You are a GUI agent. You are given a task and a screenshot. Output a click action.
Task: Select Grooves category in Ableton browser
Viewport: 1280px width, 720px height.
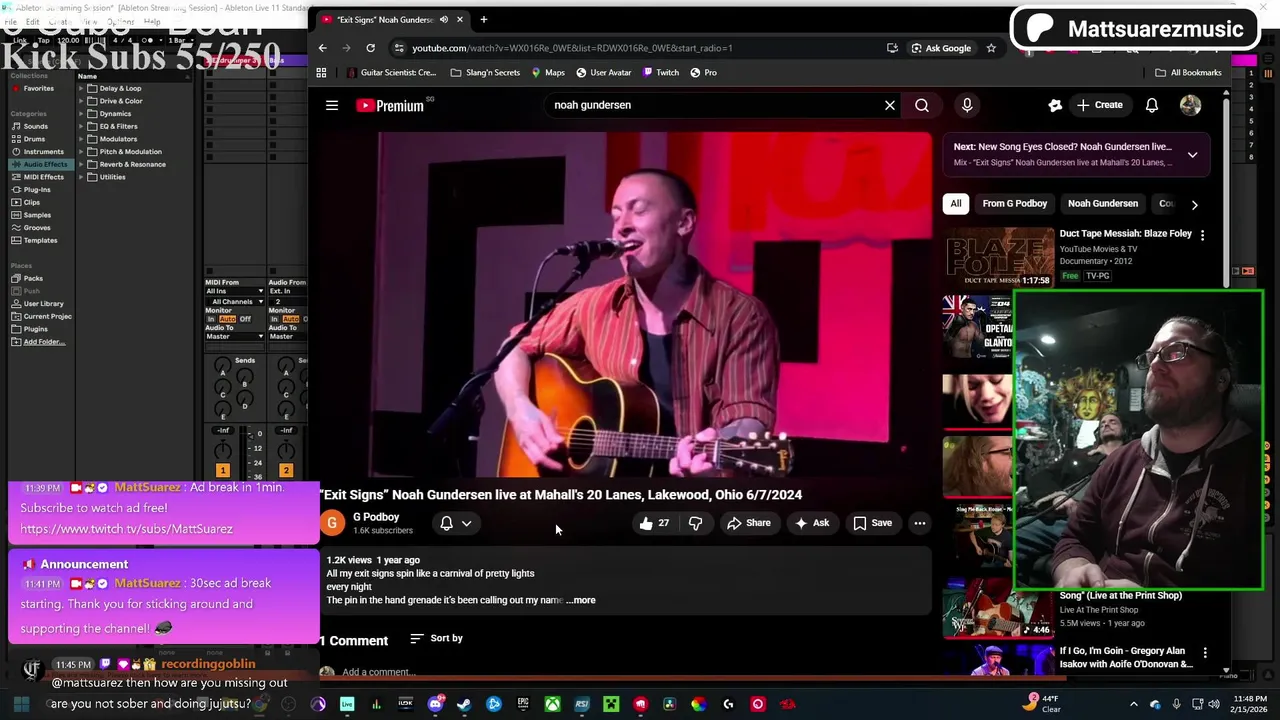coord(36,228)
